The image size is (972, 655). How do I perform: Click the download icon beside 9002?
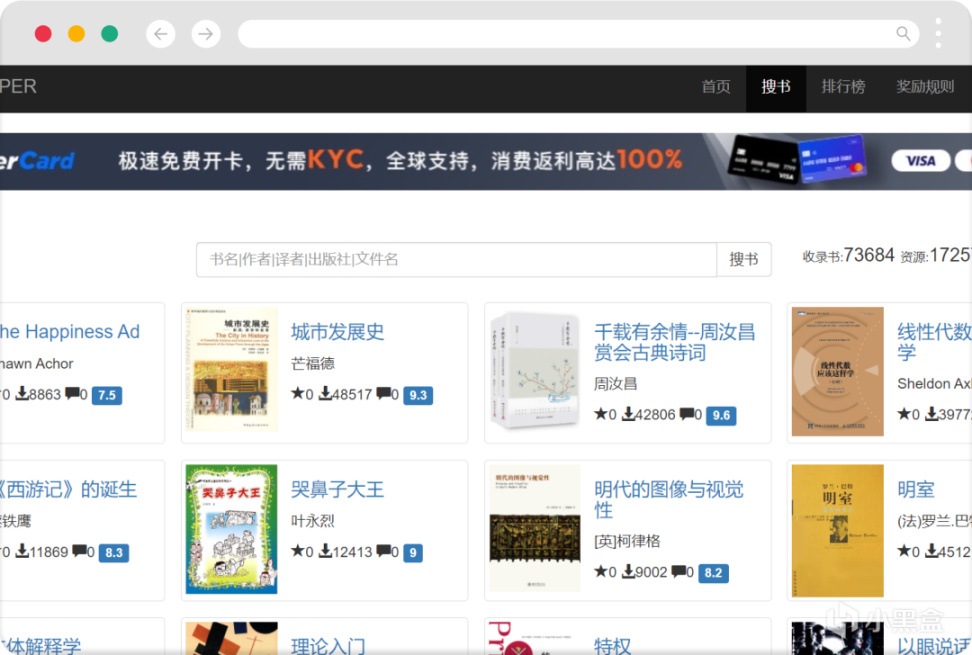point(628,571)
